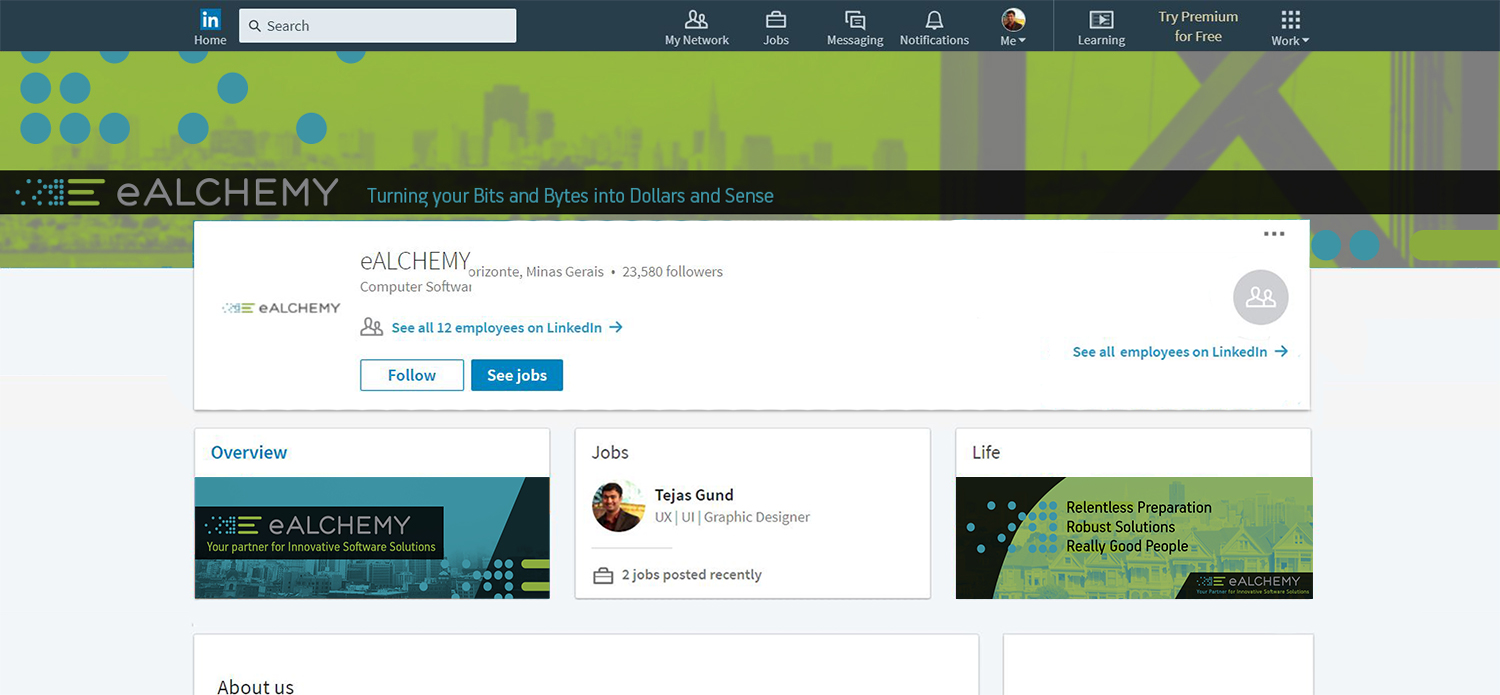Click the people icon beside the 12 employees link
The image size is (1500, 695).
pos(372,327)
